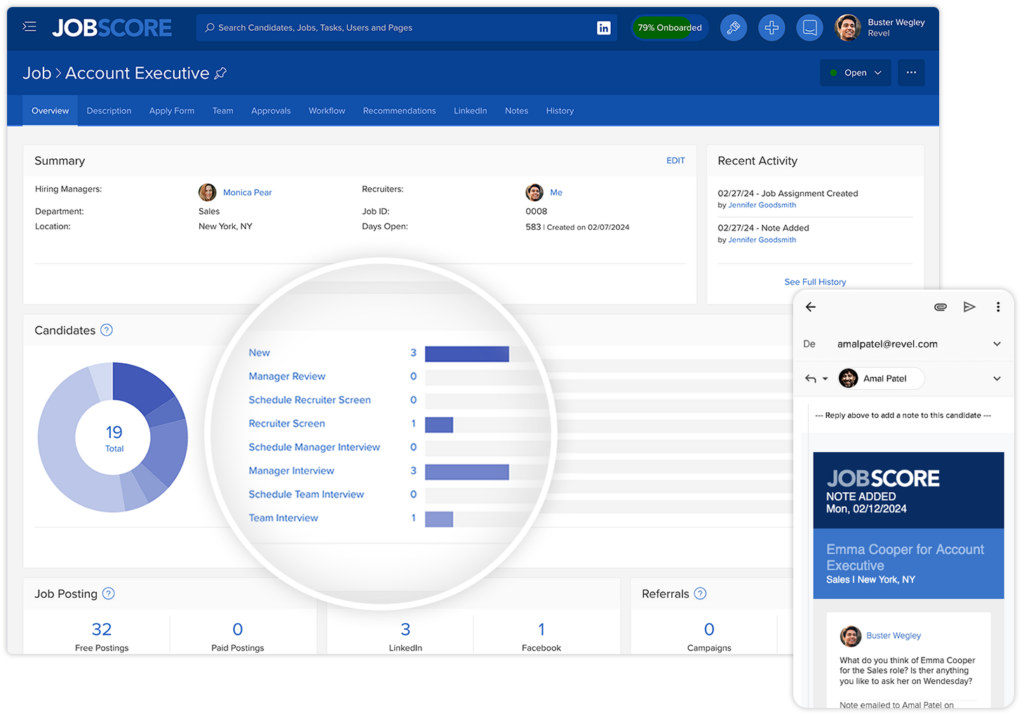Image resolution: width=1024 pixels, height=715 pixels.
Task: Switch to the Workflow tab
Action: (x=327, y=111)
